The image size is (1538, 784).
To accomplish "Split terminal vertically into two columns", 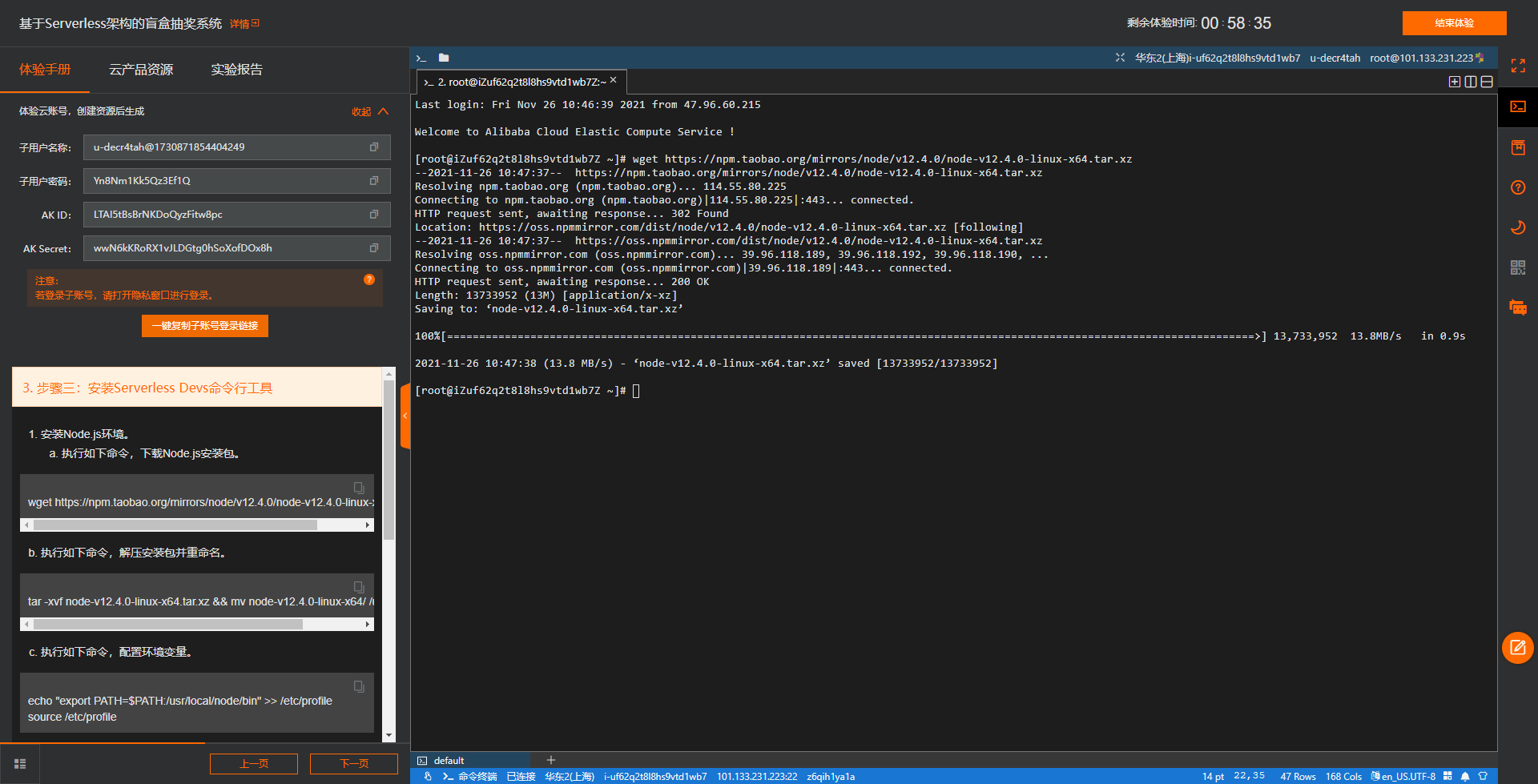I will 1471,82.
